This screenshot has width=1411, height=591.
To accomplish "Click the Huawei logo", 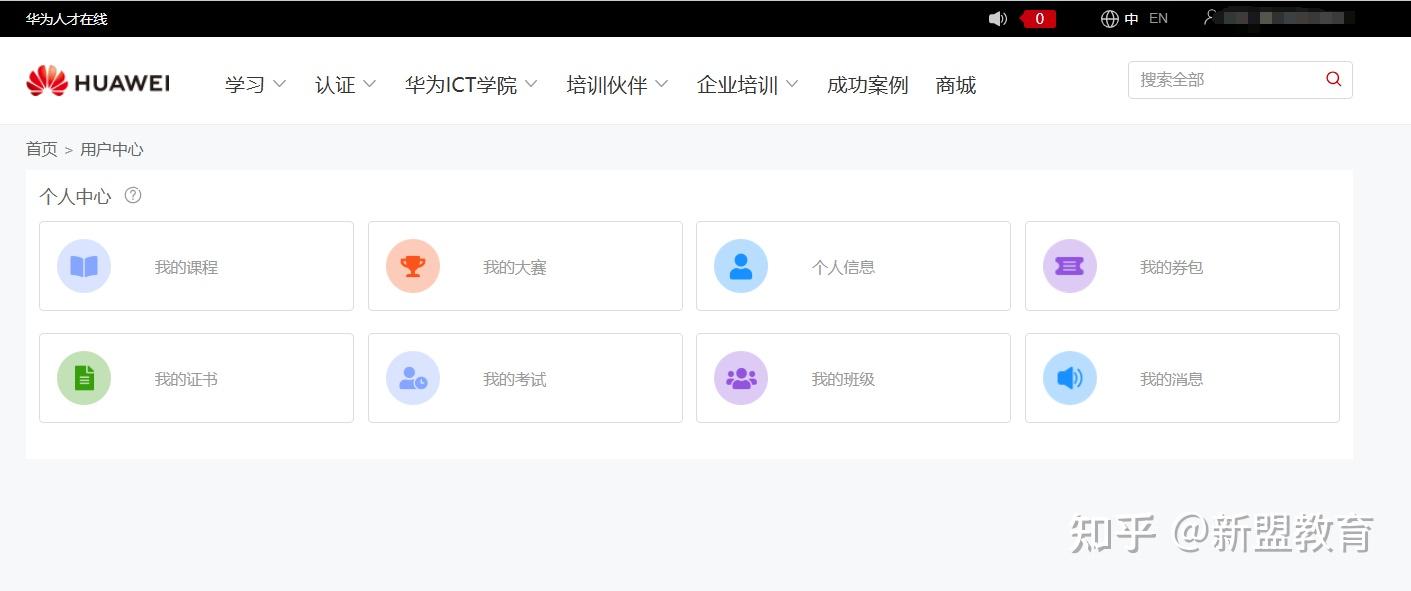I will click(98, 82).
